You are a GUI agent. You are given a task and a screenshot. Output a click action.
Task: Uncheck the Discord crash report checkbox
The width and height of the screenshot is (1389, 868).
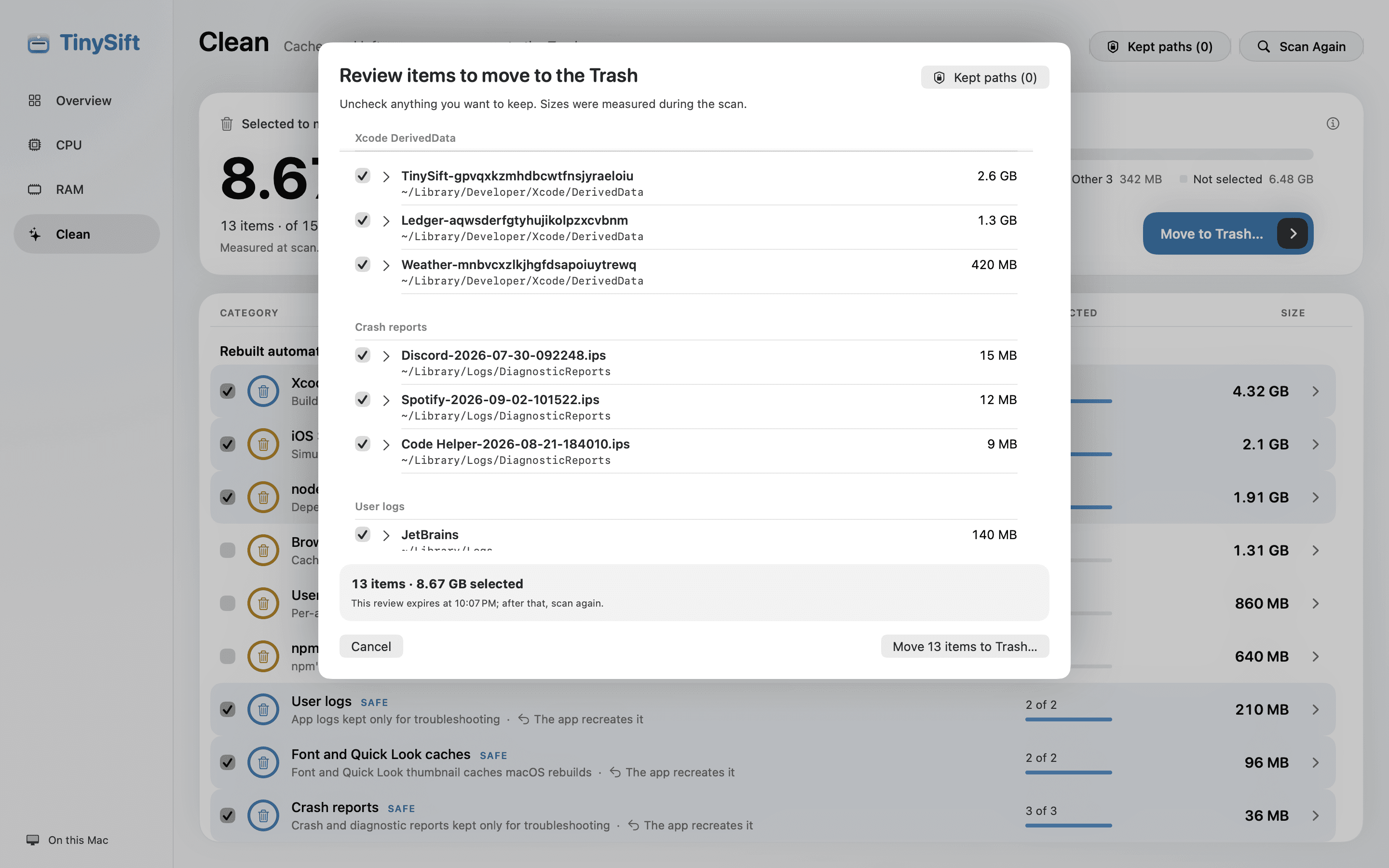[x=362, y=355]
